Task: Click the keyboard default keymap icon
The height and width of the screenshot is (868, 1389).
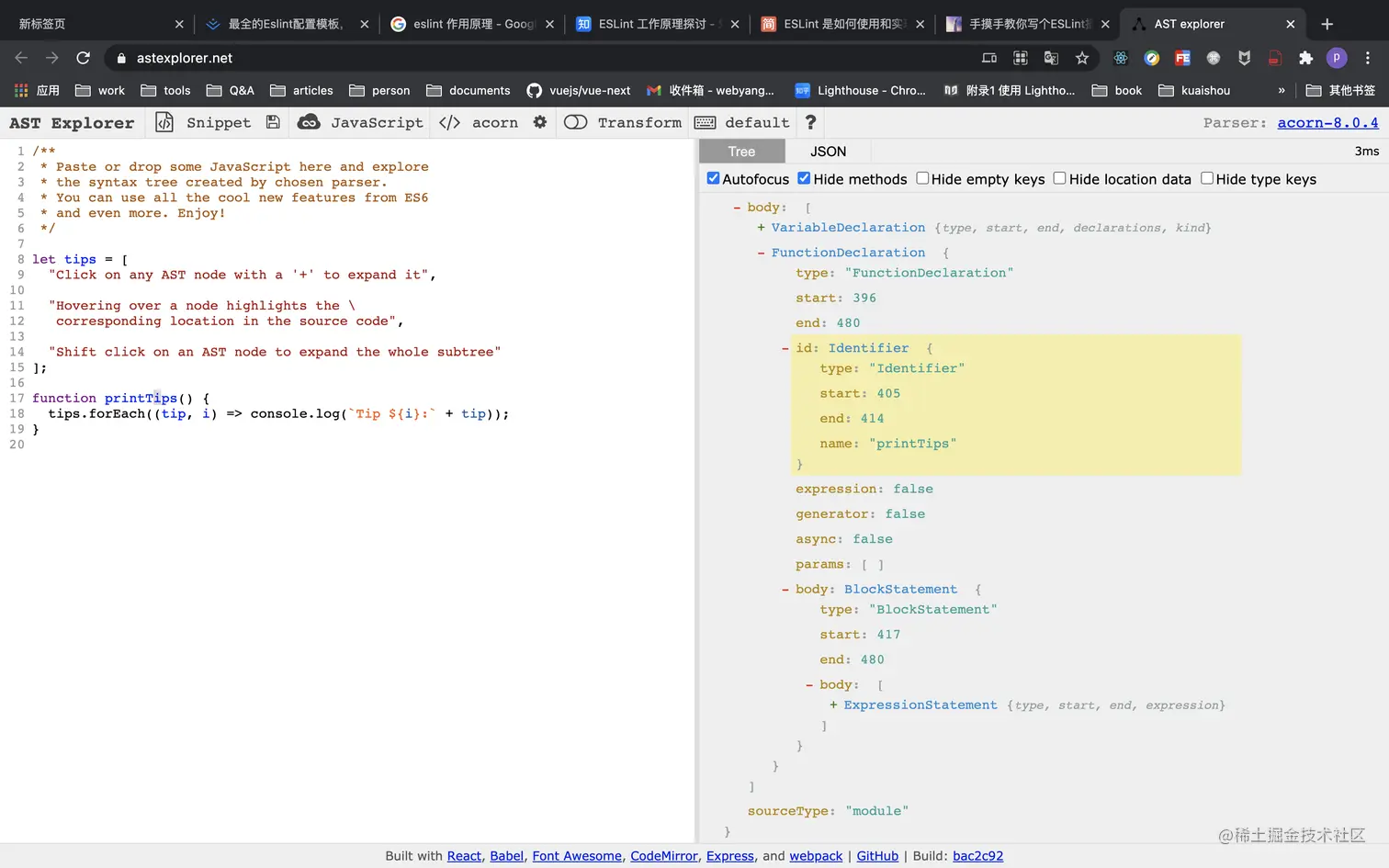Action: (x=706, y=122)
